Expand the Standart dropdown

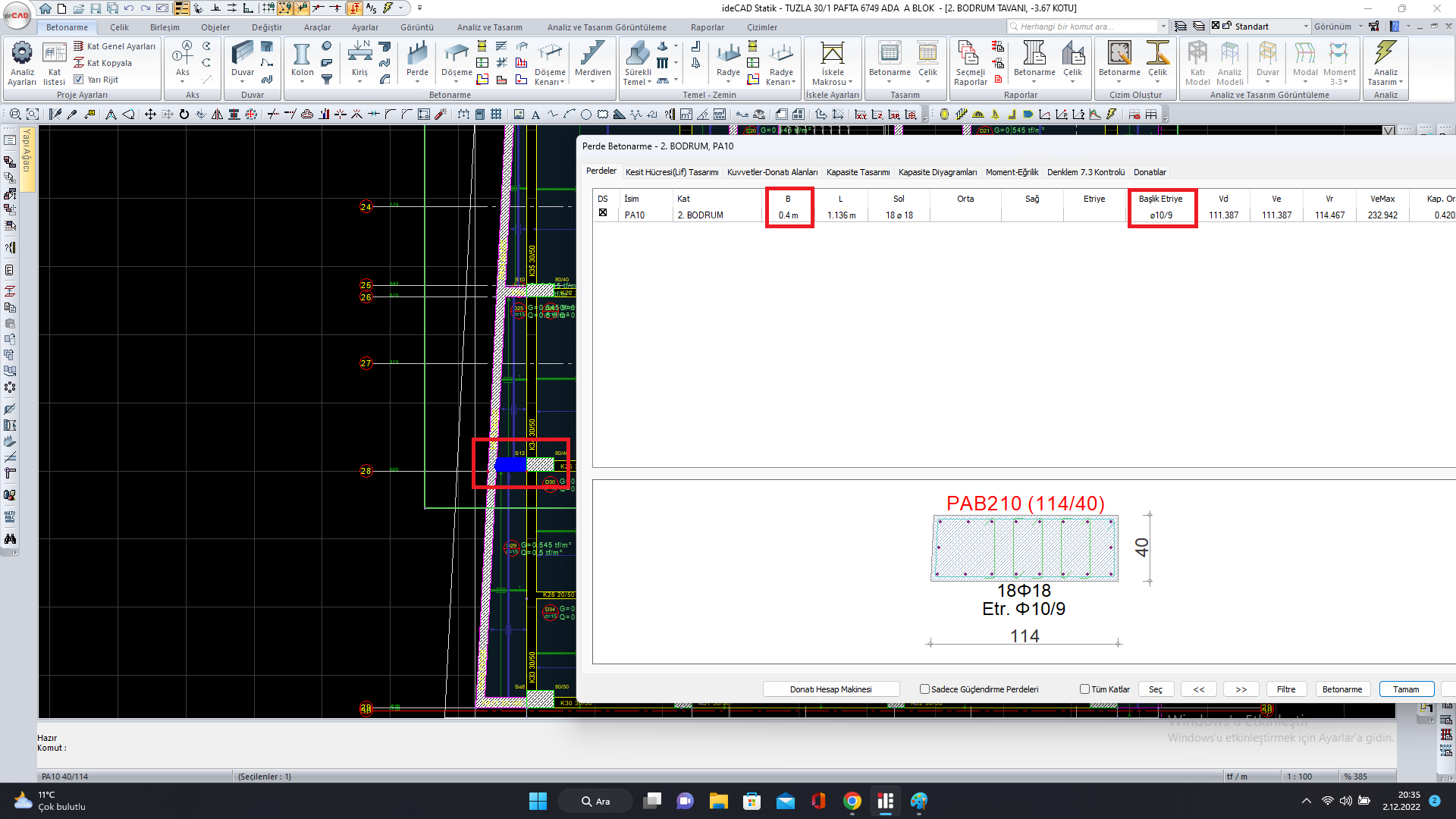1306,27
